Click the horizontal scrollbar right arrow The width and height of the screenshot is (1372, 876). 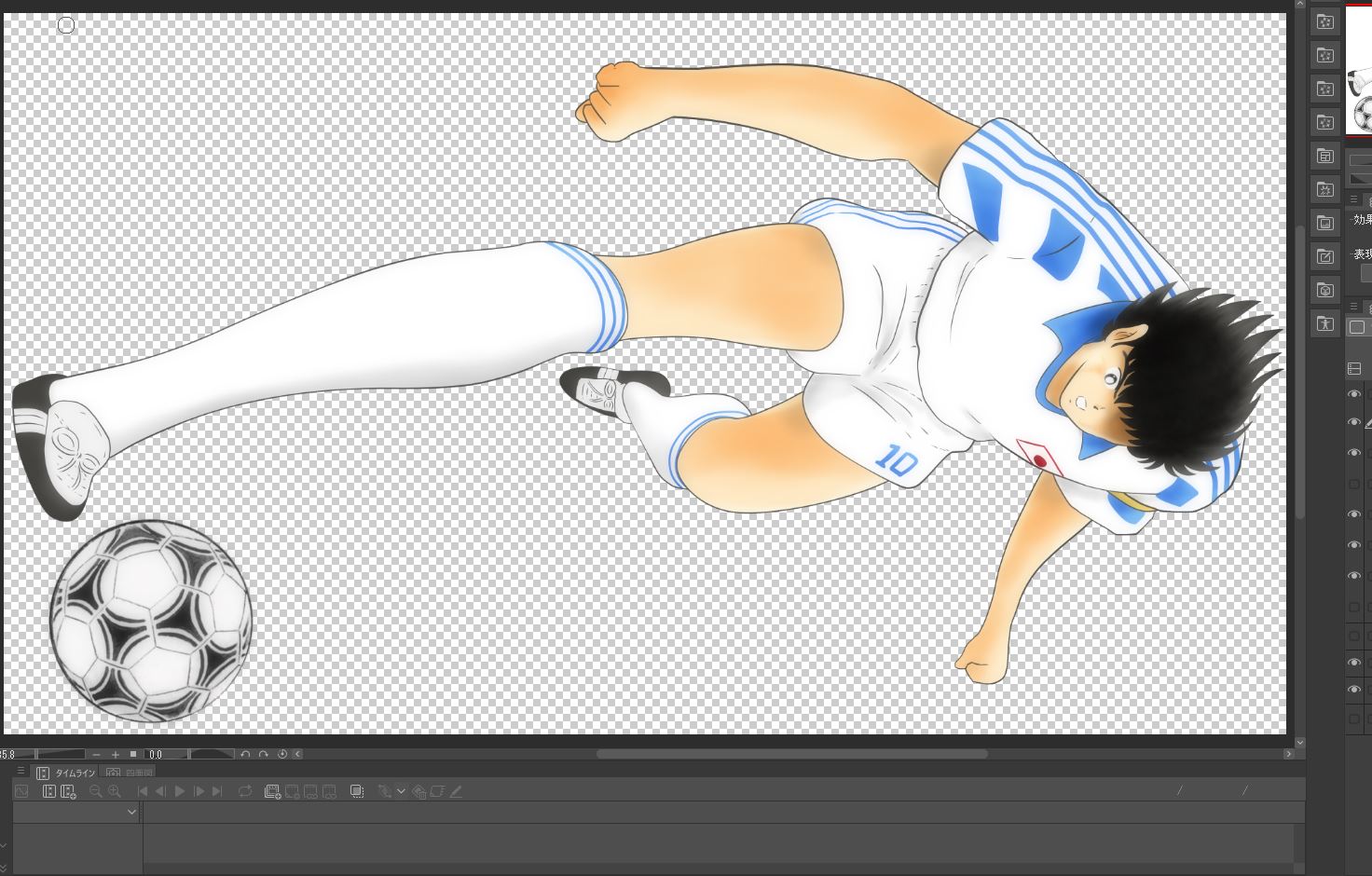coord(1289,754)
